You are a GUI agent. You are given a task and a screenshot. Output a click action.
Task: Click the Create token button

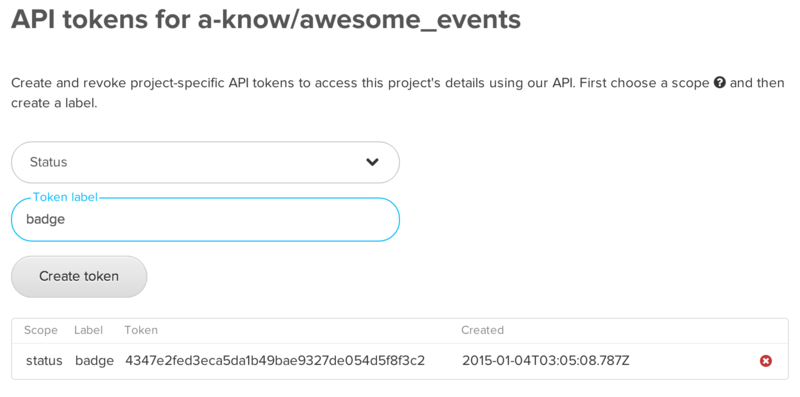[x=79, y=277]
